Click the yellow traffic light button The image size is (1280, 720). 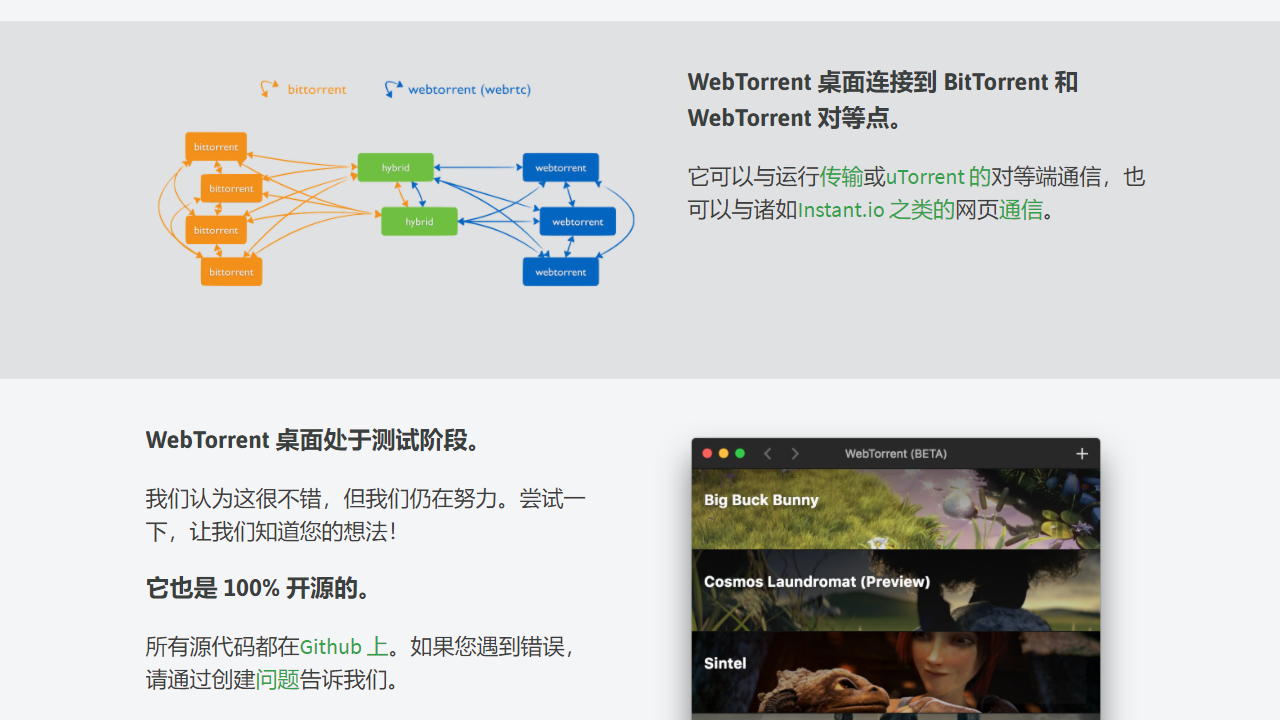723,453
